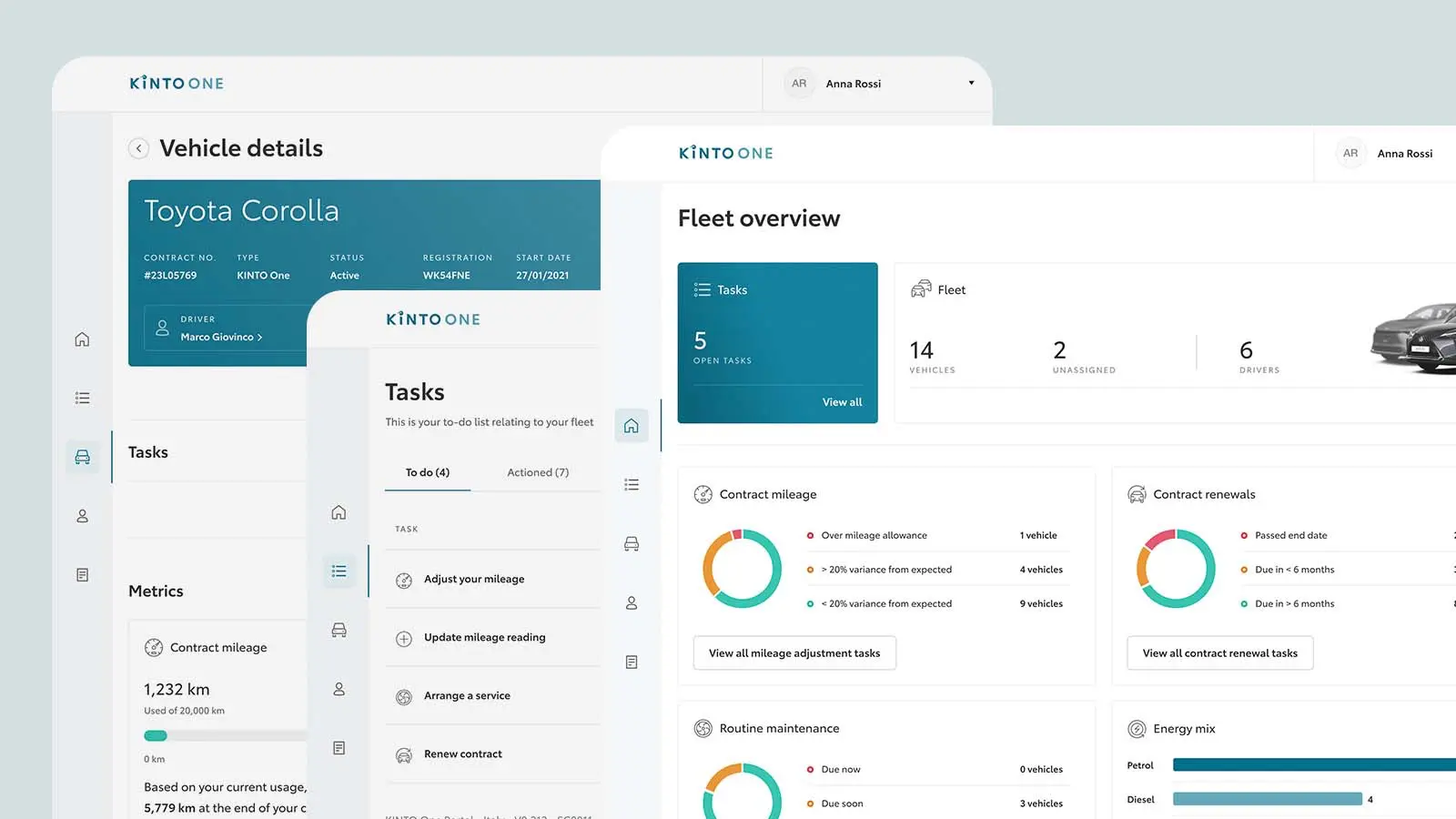Go back from Vehicle details page

tap(138, 148)
